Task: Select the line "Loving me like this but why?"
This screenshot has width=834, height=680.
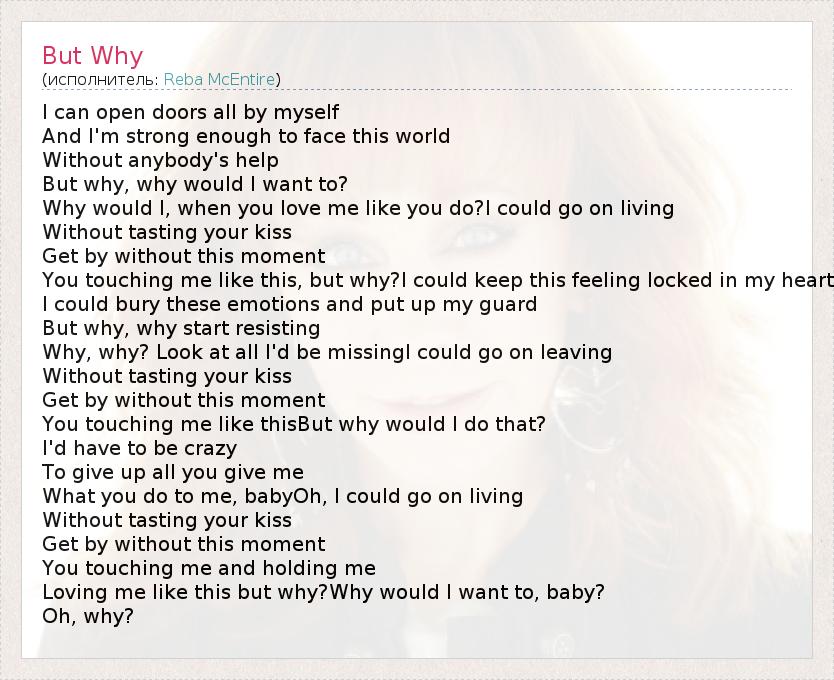Action: (185, 592)
